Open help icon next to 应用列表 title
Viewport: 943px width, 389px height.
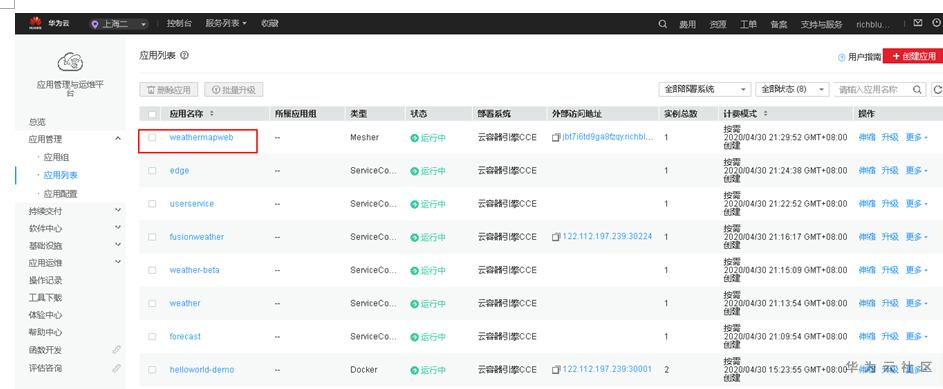click(184, 55)
